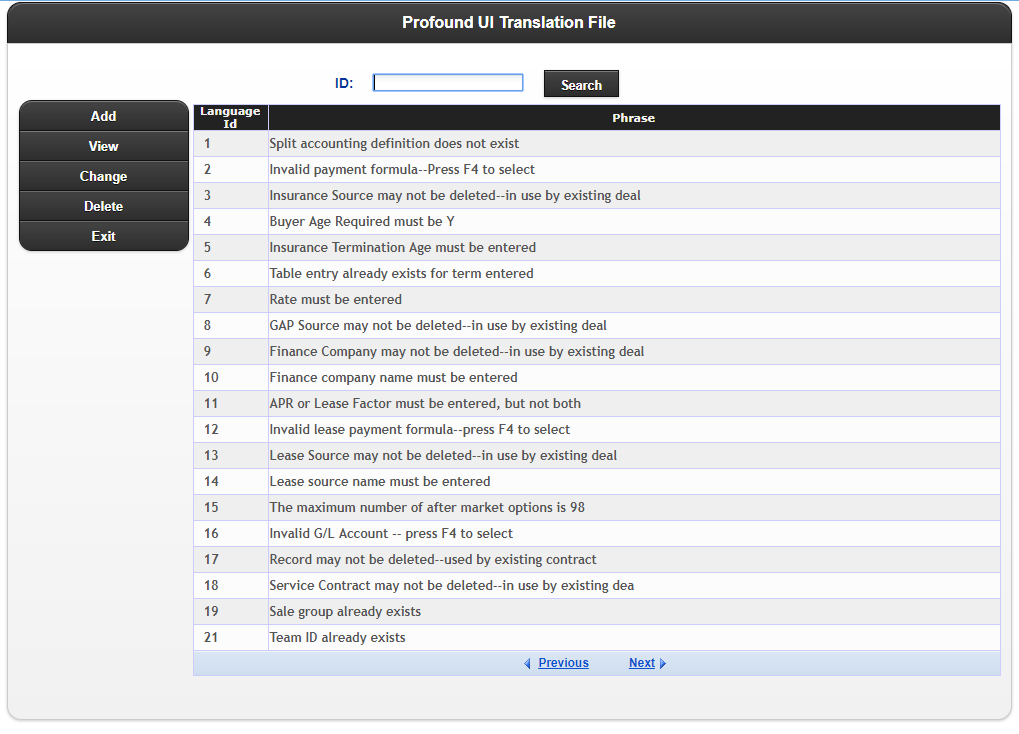Select the View button
Image resolution: width=1019 pixels, height=734 pixels.
[x=103, y=146]
